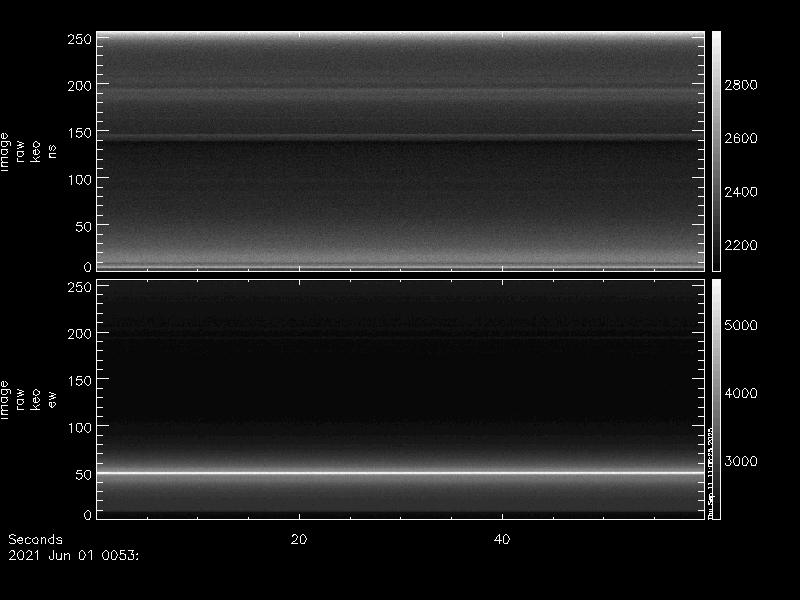Image resolution: width=800 pixels, height=600 pixels.
Task: Click the '100' y-tick of the bottom plot
Action: [78, 427]
